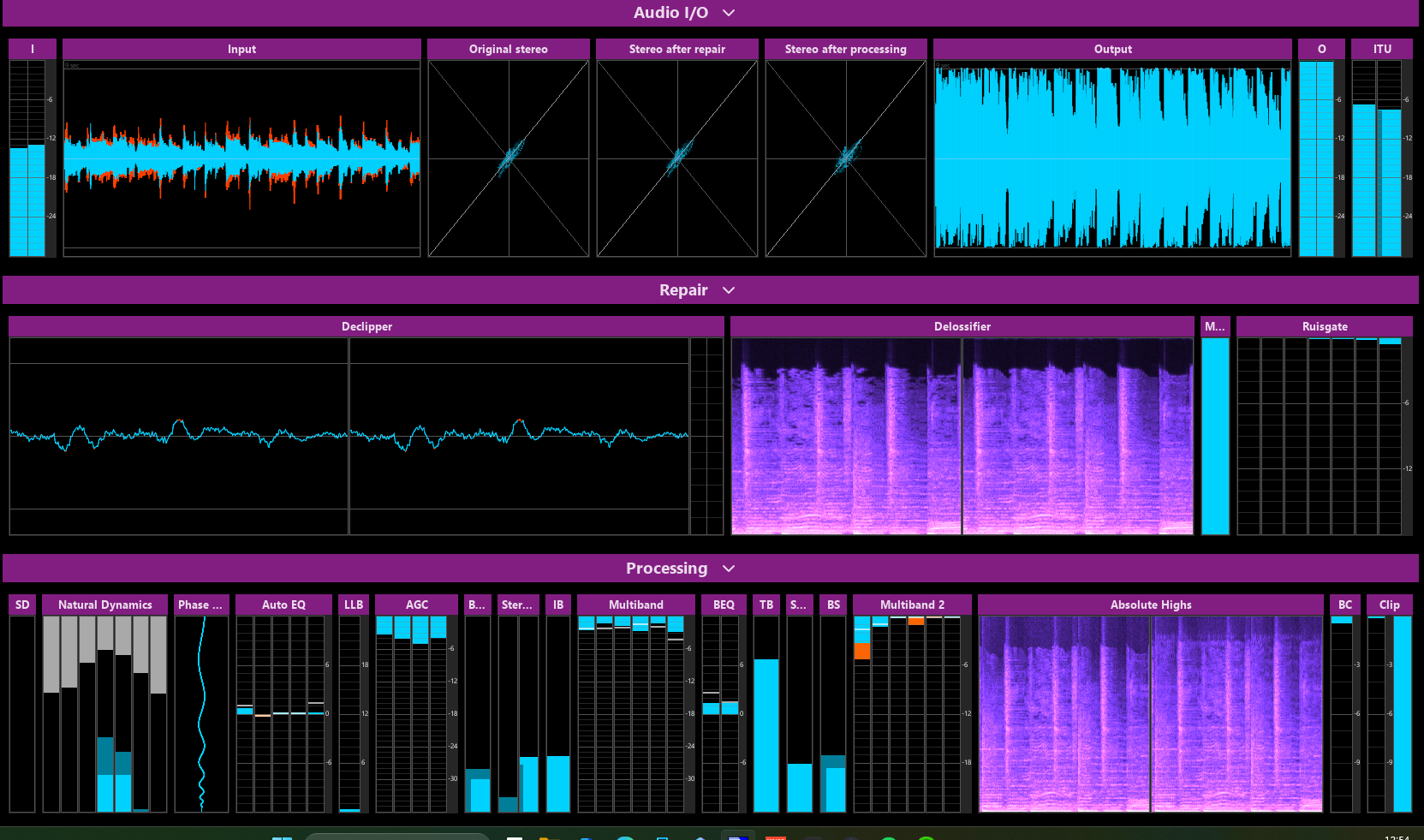Click the Natural Dynamics header
This screenshot has height=840, width=1424.
tap(104, 605)
